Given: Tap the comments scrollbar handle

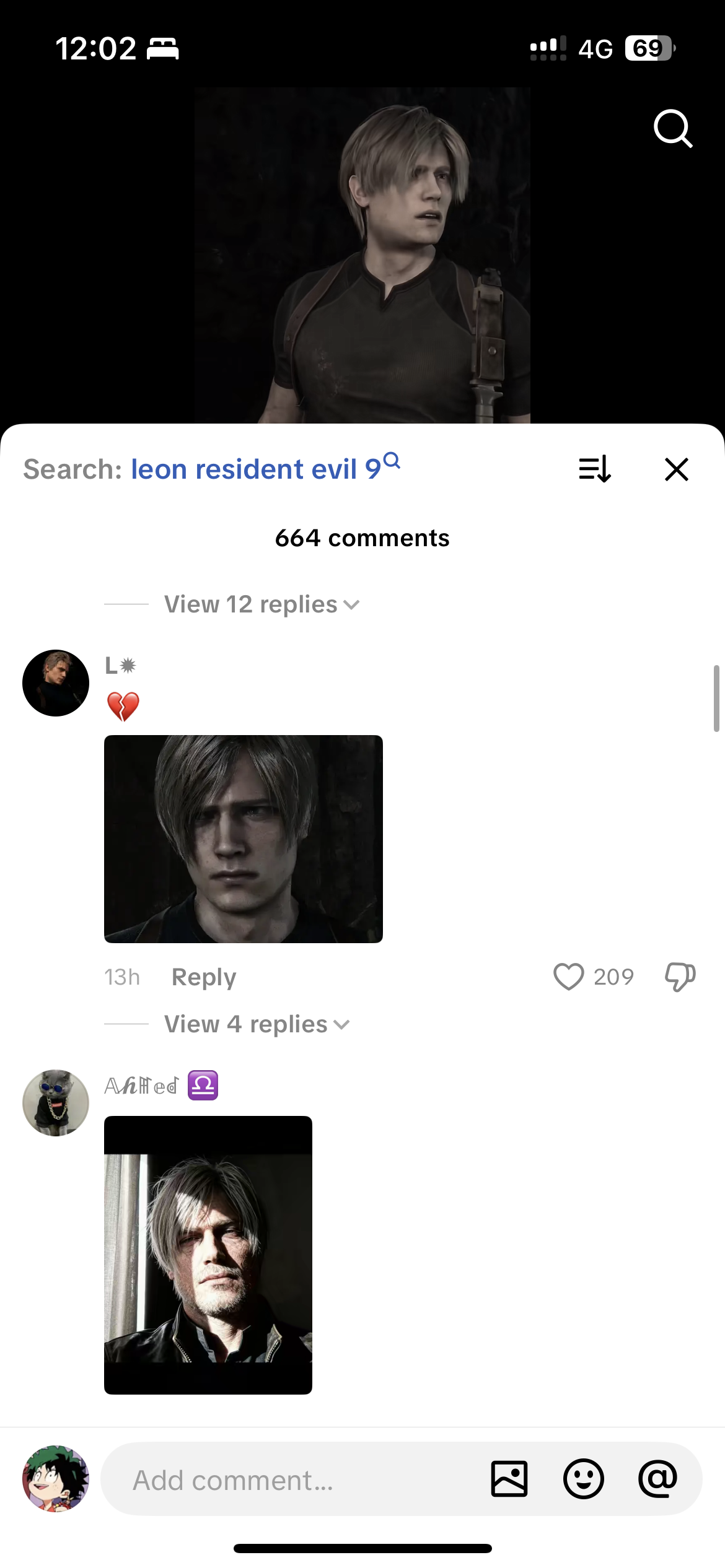Looking at the screenshot, I should click(716, 699).
